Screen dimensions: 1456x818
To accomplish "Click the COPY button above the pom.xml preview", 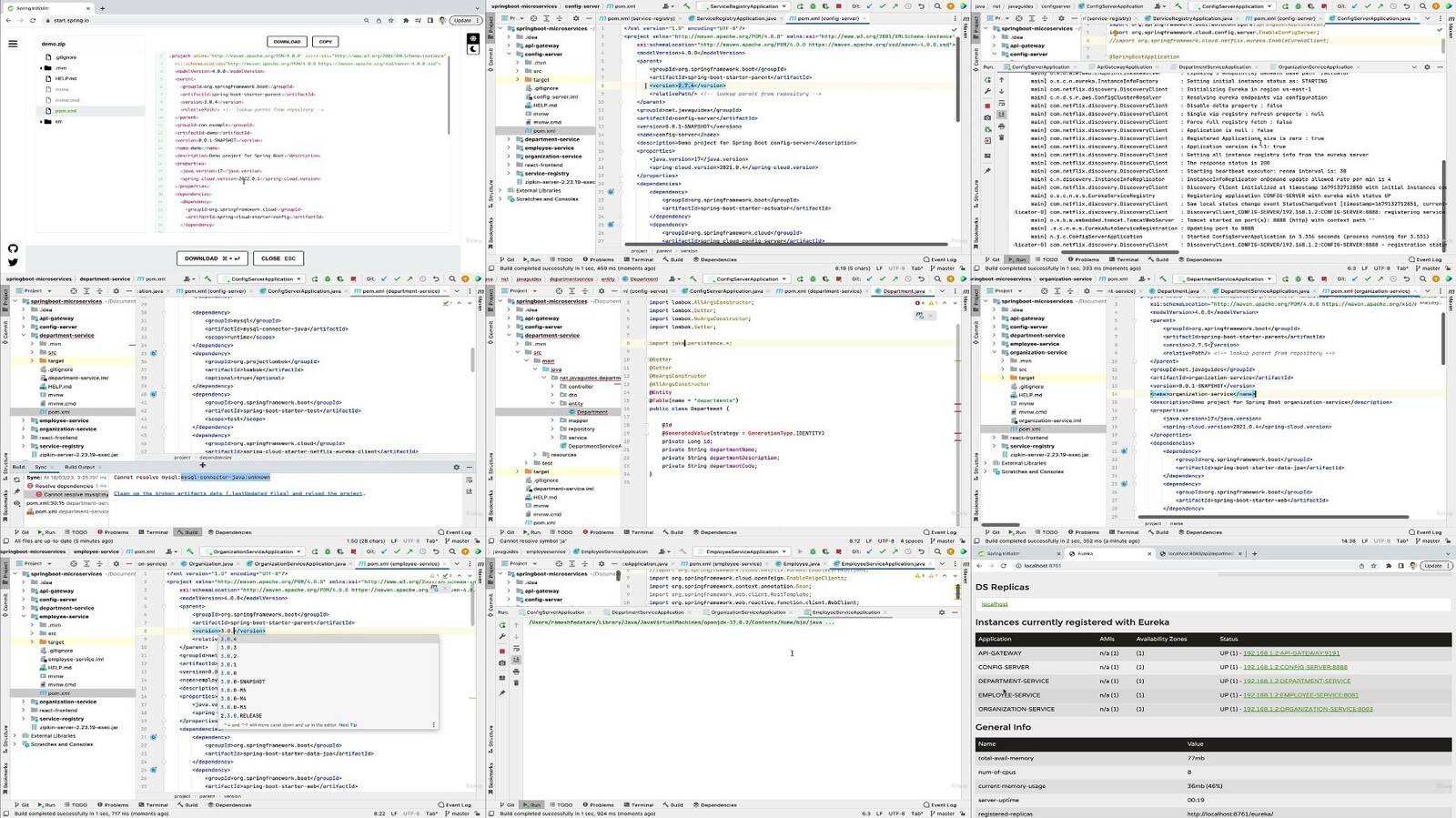I will coord(325,42).
